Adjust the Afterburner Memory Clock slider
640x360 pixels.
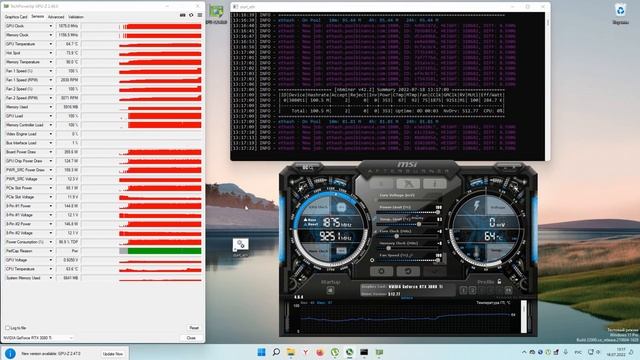[407, 248]
